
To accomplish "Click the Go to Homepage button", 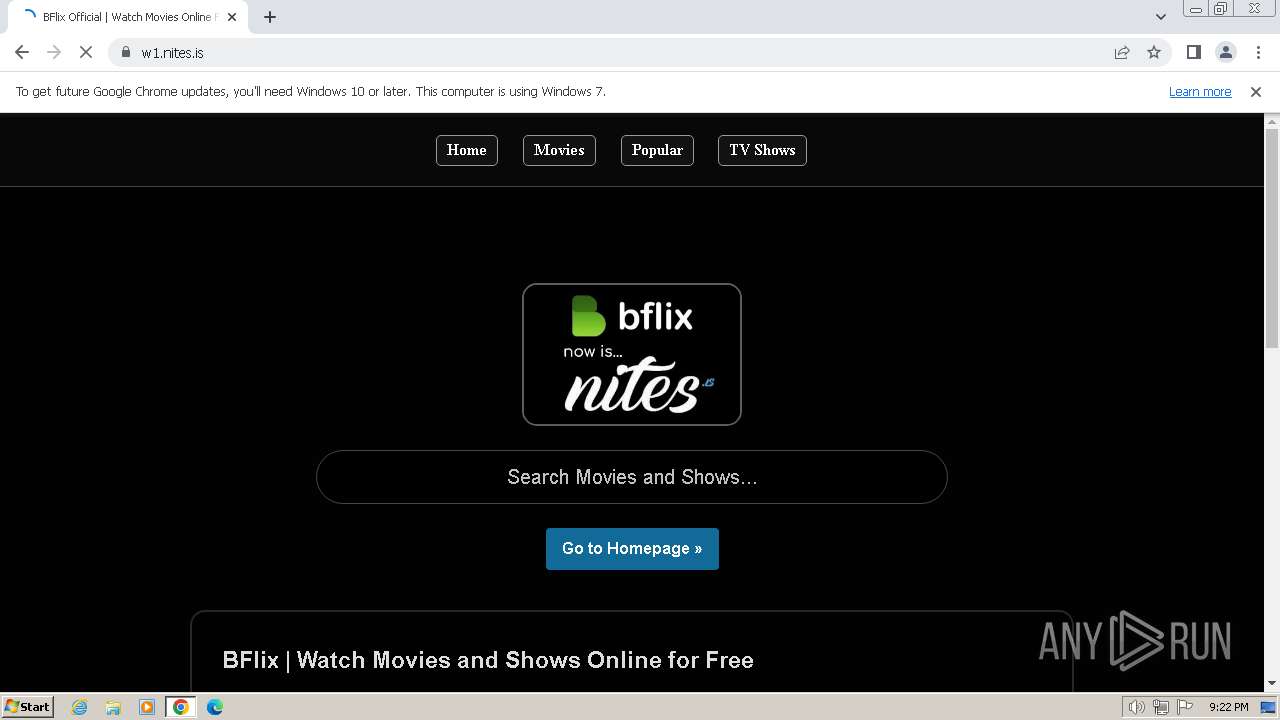I will (x=632, y=549).
